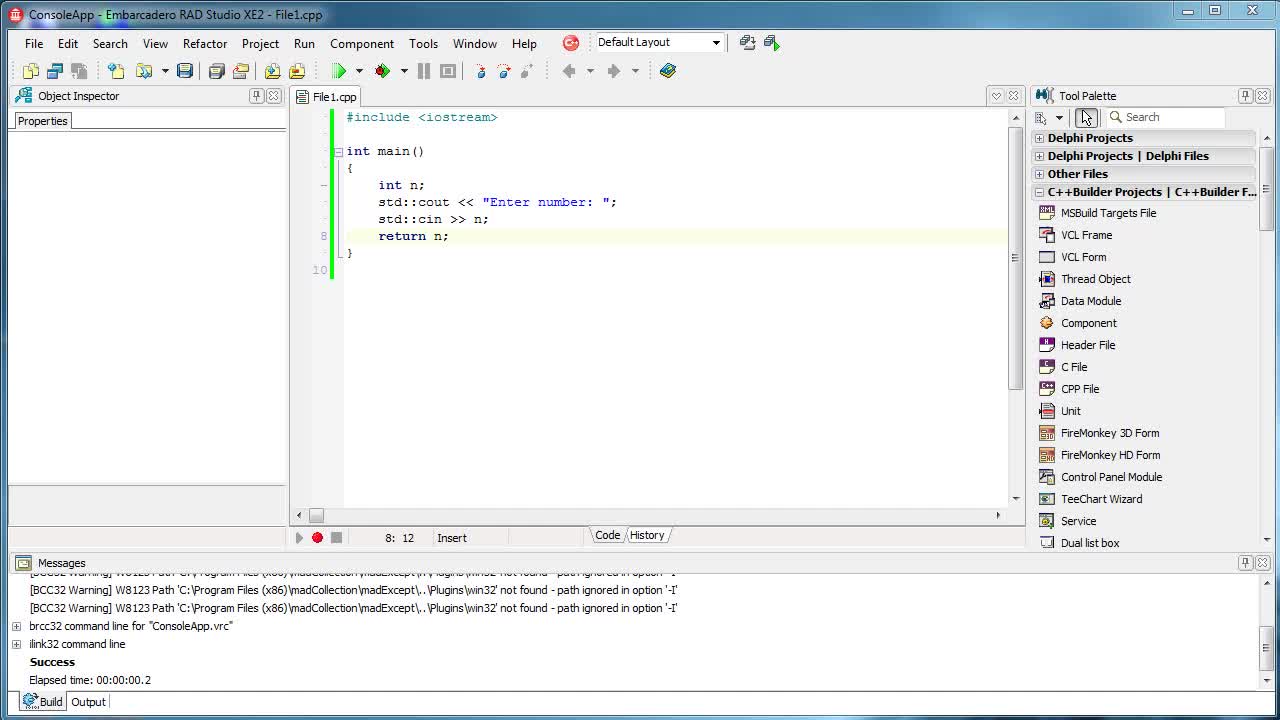Open the Tool Palette categories dropdown arrow
1280x720 pixels.
tap(1059, 118)
